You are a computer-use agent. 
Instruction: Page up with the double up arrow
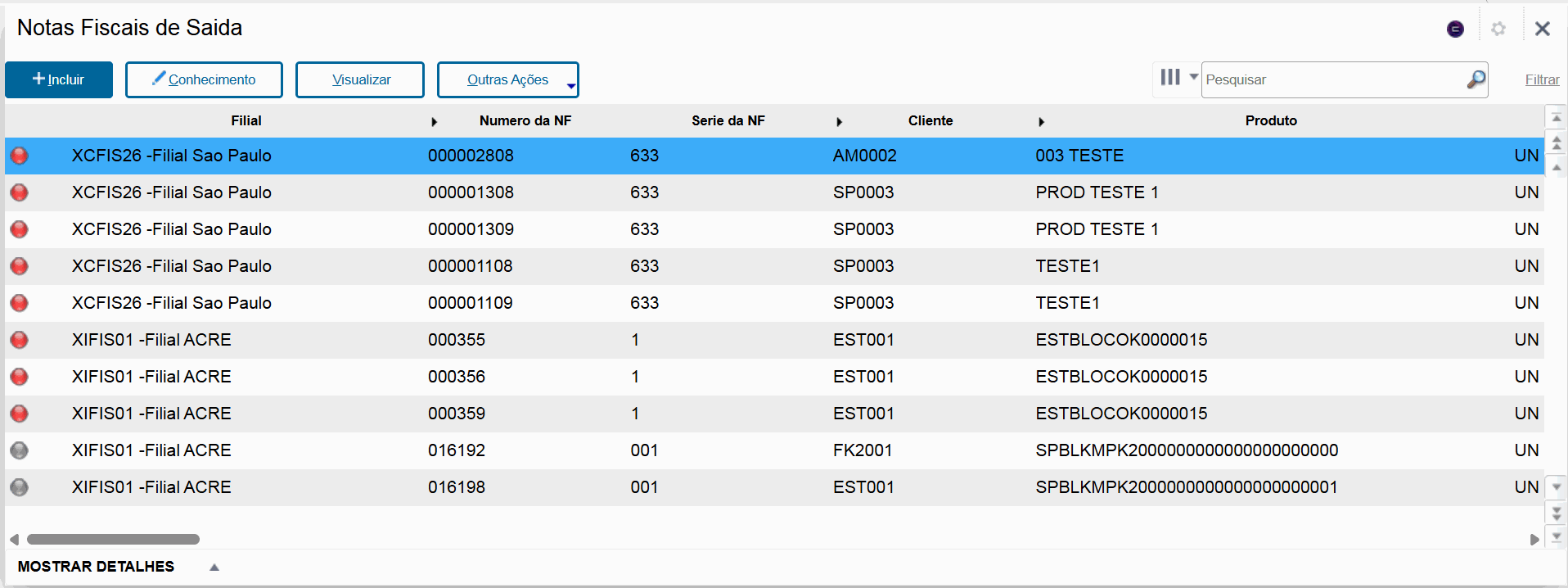click(1557, 143)
